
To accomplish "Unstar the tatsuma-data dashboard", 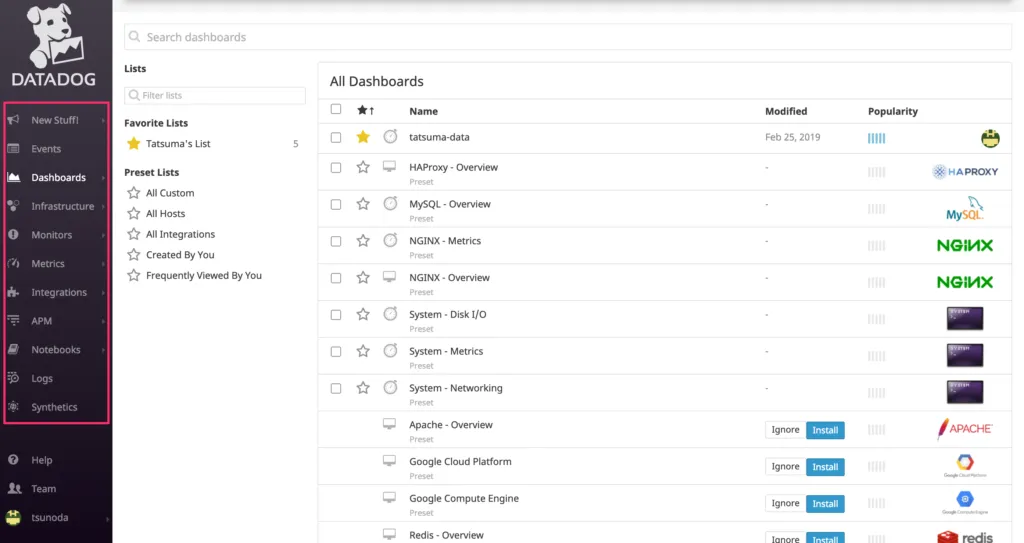I will [x=363, y=137].
